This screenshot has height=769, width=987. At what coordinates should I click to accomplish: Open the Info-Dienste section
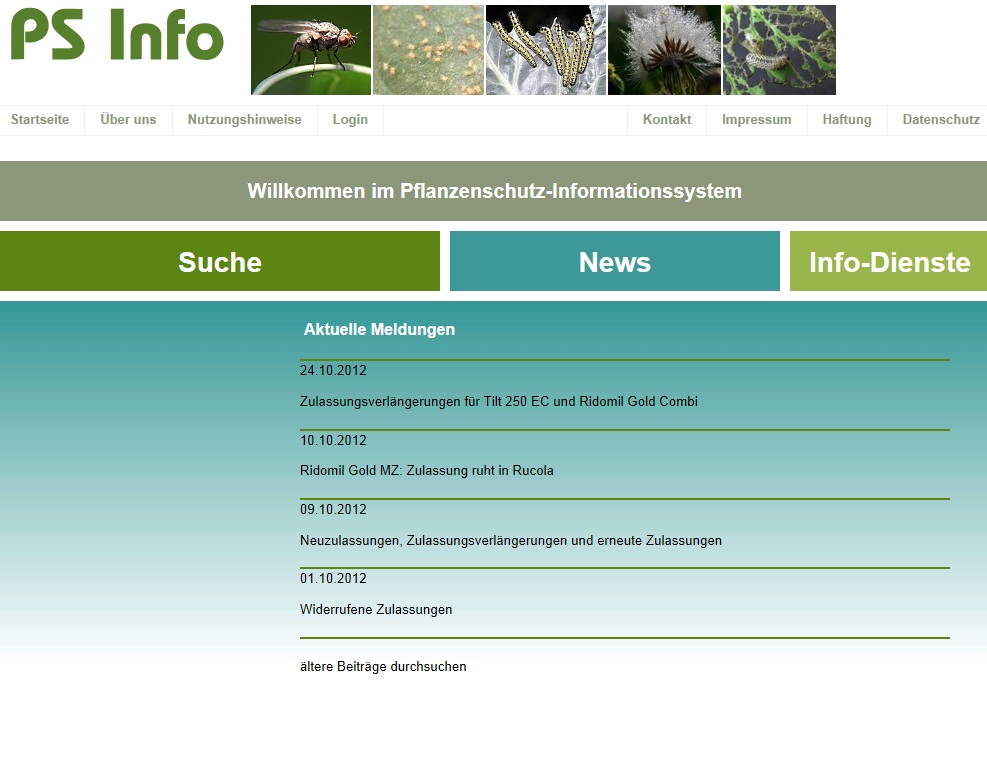888,262
